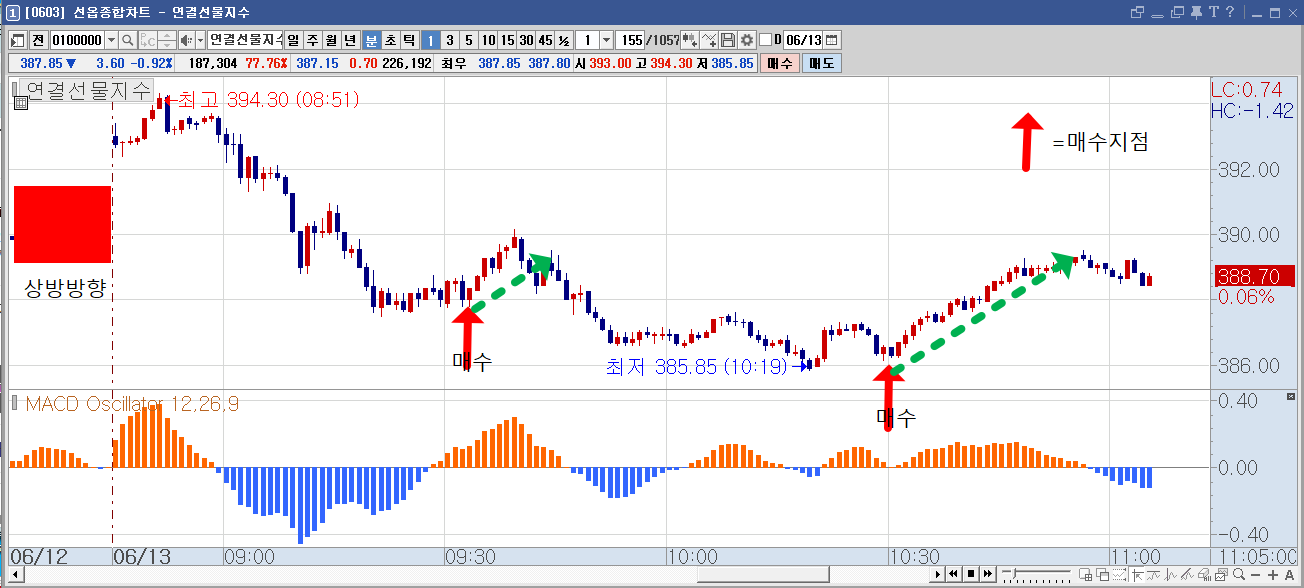This screenshot has width=1304, height=588.
Task: Expand the speaker options dropdown arrow
Action: (200, 40)
